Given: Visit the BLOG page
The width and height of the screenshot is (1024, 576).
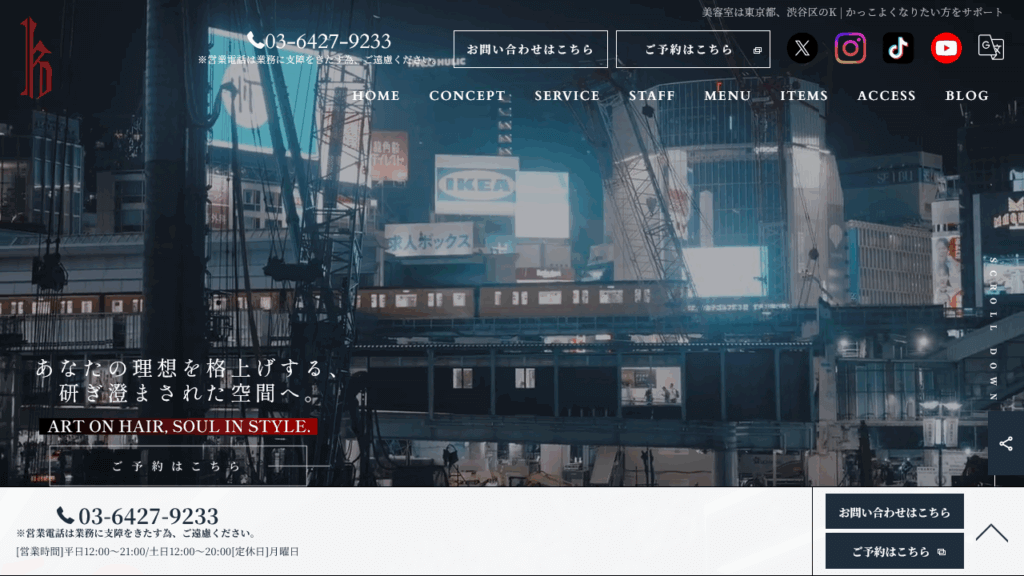Looking at the screenshot, I should (967, 96).
